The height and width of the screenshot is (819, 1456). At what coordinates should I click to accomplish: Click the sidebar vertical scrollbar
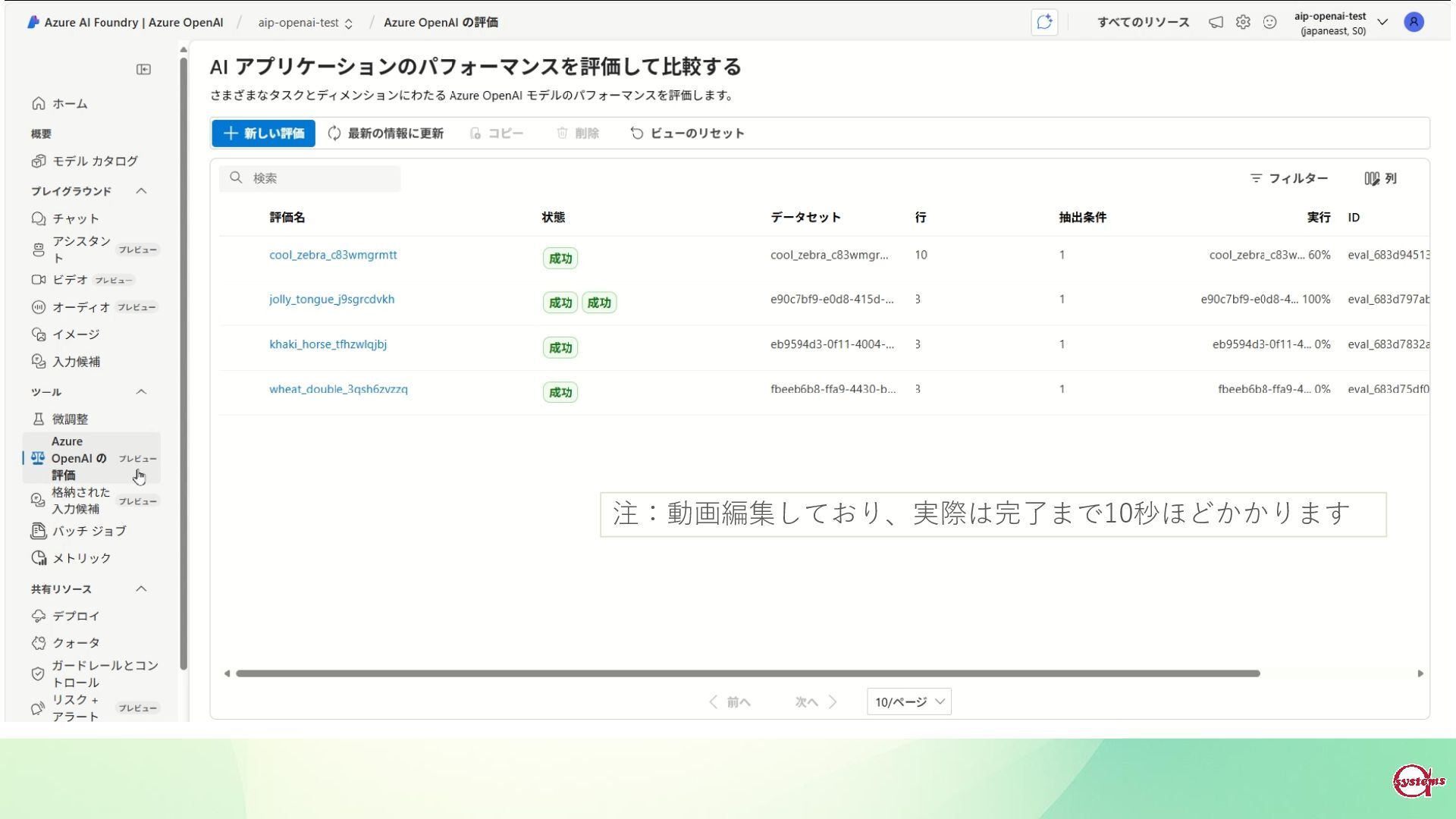tap(184, 364)
